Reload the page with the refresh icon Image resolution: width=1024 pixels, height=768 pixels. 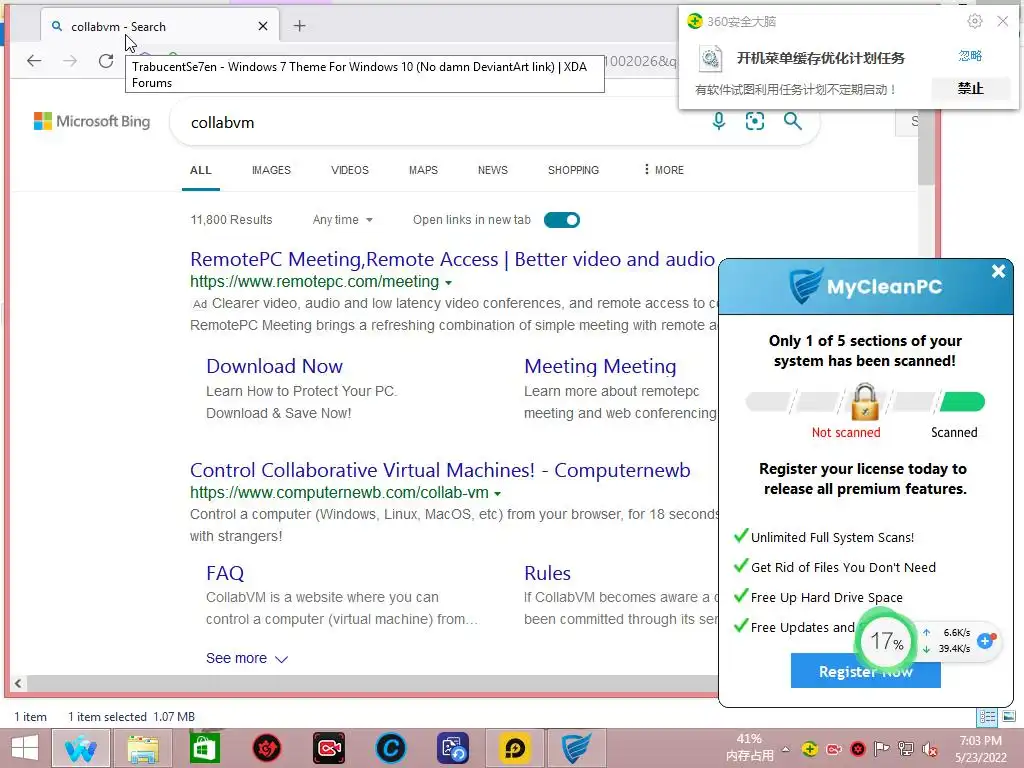(106, 61)
